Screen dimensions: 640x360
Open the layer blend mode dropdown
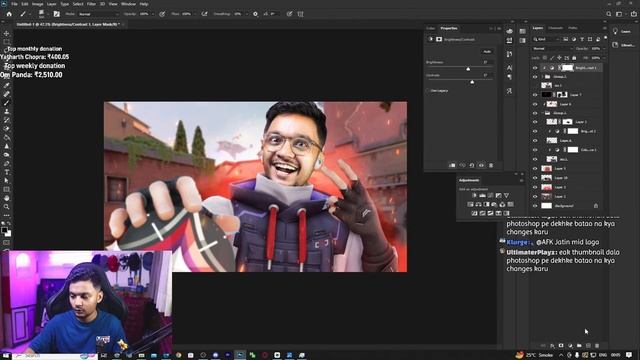[552, 49]
